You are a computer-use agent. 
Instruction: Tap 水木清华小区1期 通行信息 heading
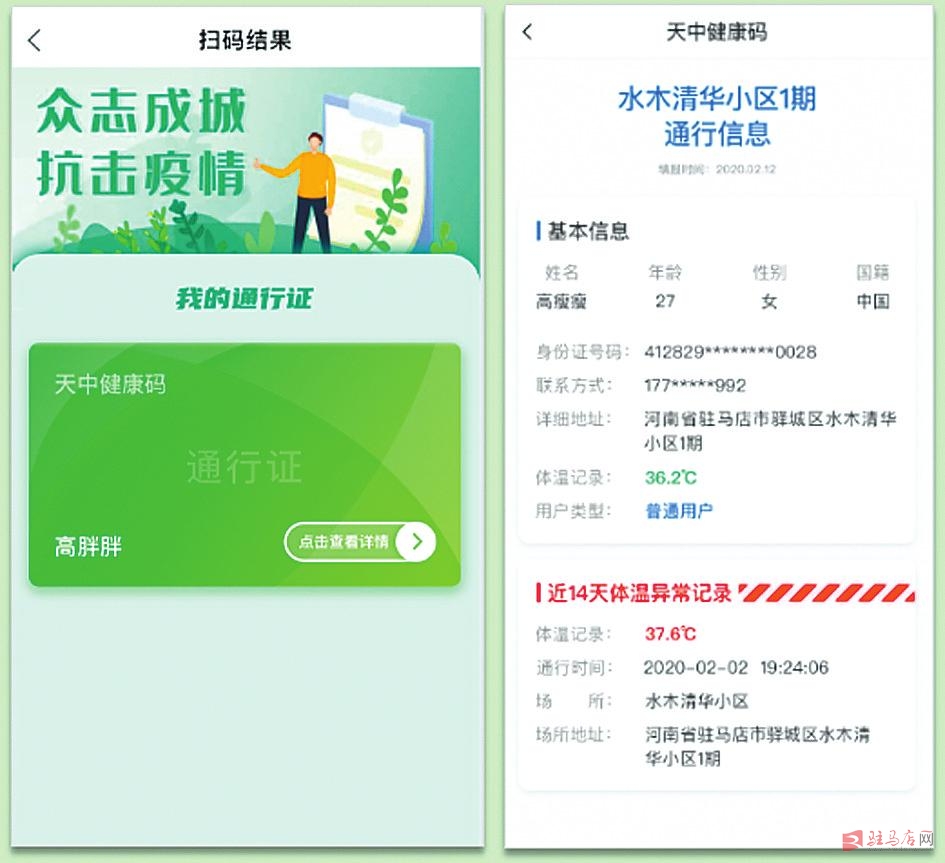[717, 116]
